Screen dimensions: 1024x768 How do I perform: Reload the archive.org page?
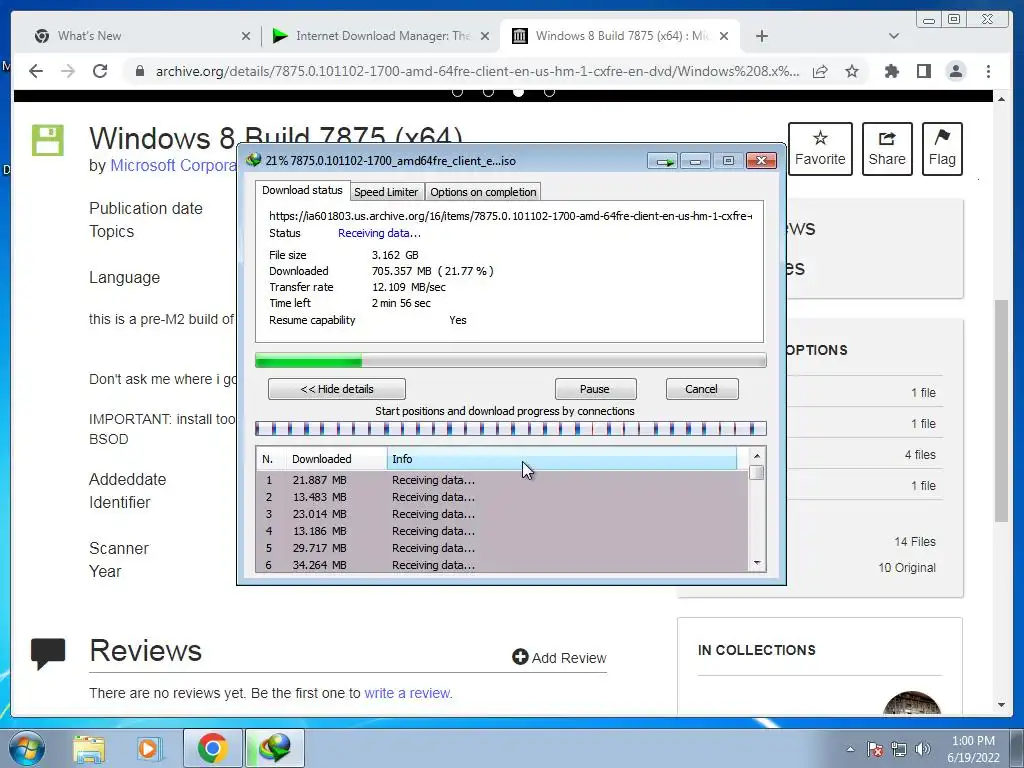[x=100, y=71]
